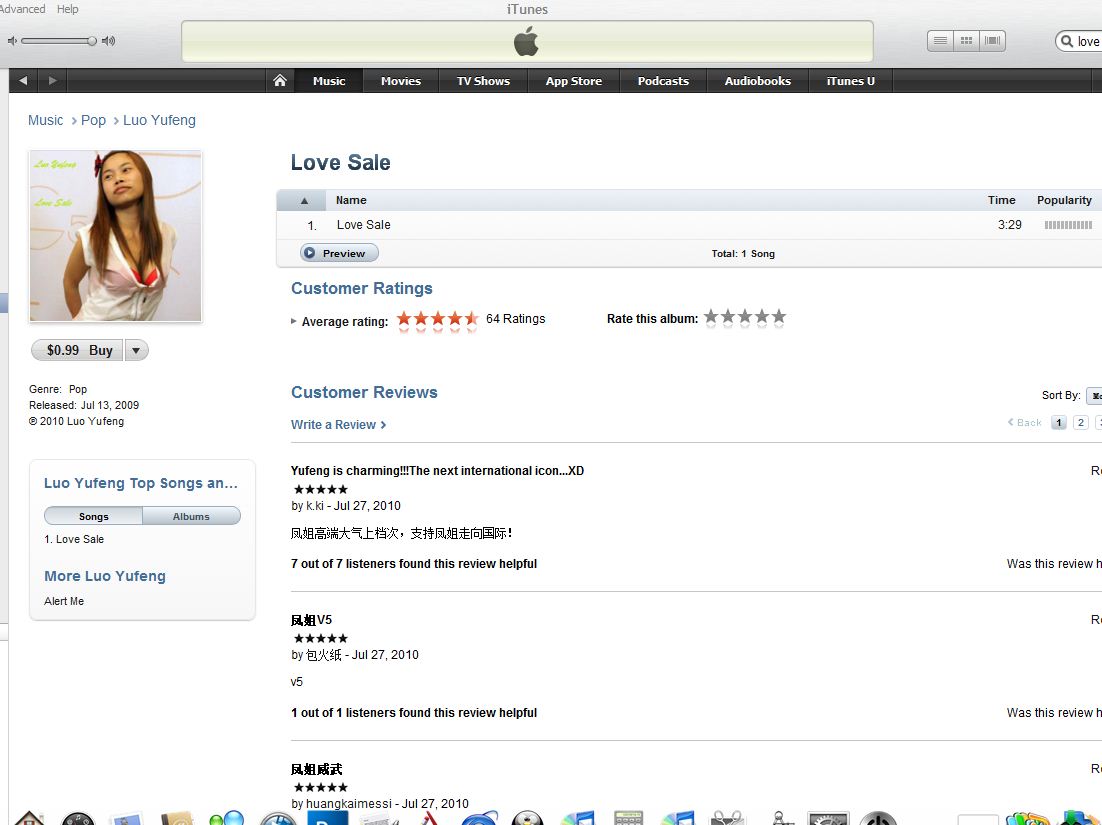The width and height of the screenshot is (1102, 825).
Task: Sort by the Popularity column header
Action: [1064, 200]
